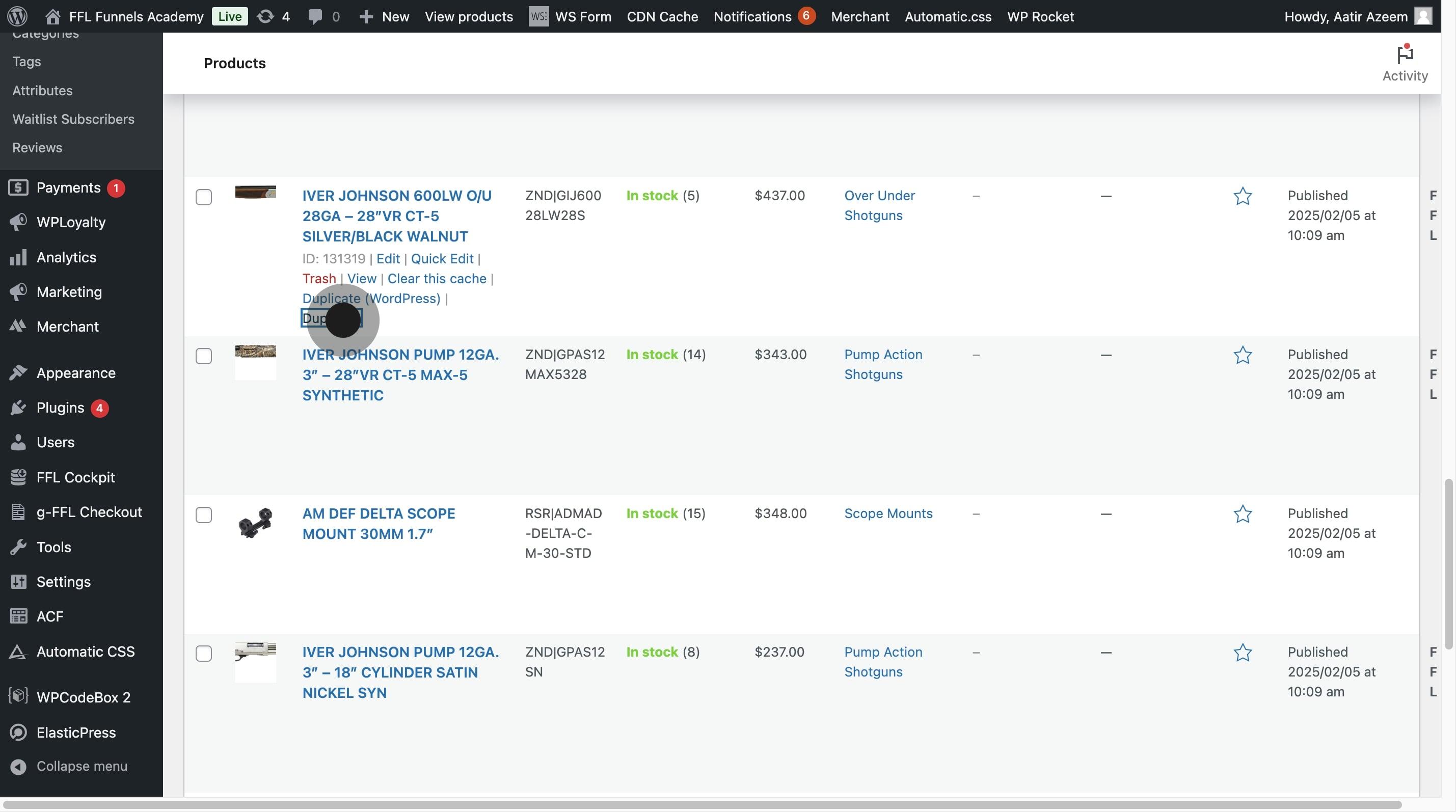Viewport: 1456px width, 812px height.
Task: Star the Iver Johnson 18" Cylinder product as featured
Action: pyautogui.click(x=1243, y=653)
